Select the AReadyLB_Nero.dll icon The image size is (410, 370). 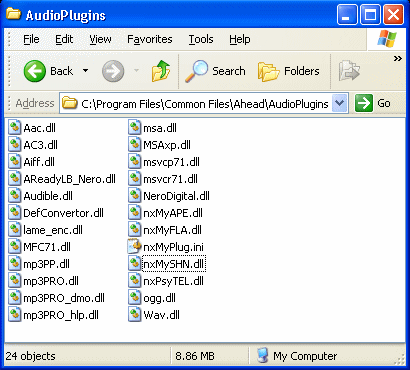pos(15,179)
